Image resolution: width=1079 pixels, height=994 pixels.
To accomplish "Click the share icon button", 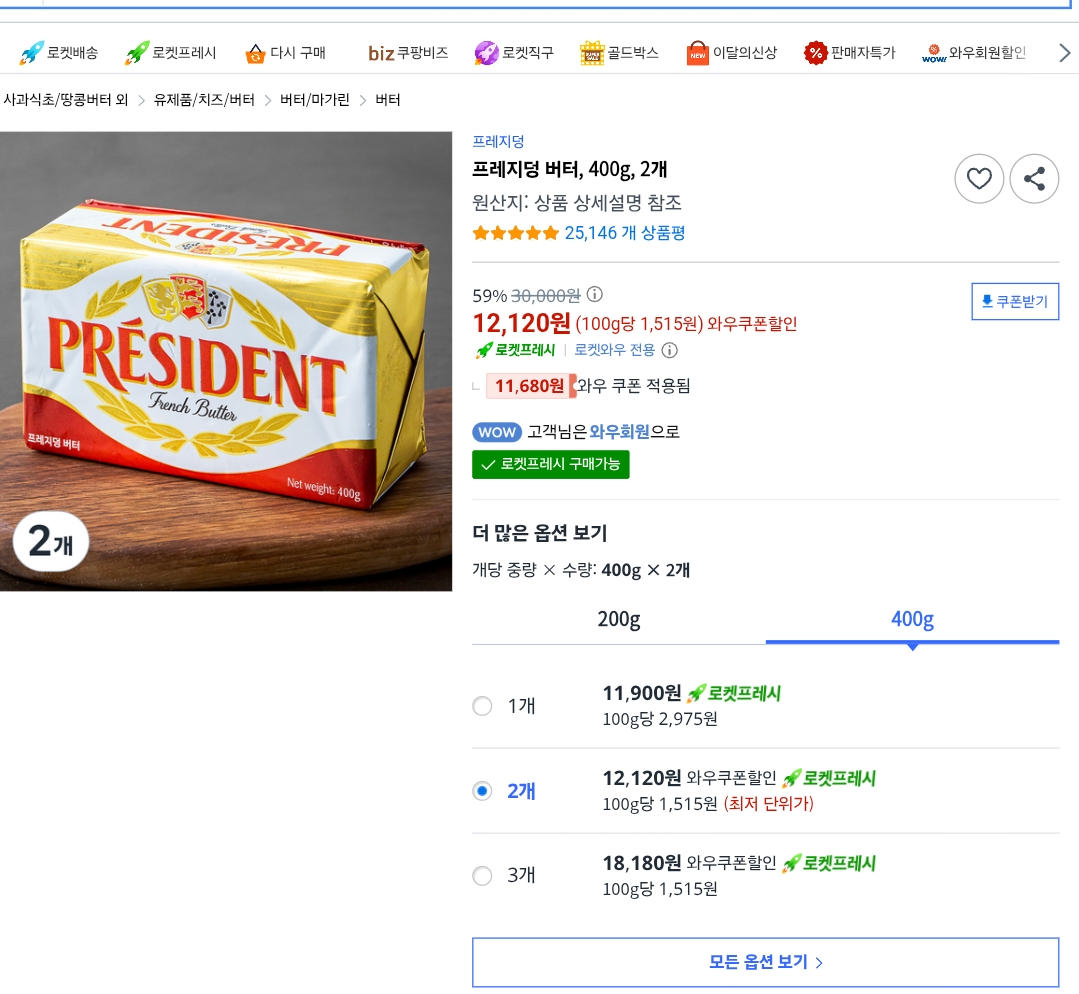I will (1034, 180).
